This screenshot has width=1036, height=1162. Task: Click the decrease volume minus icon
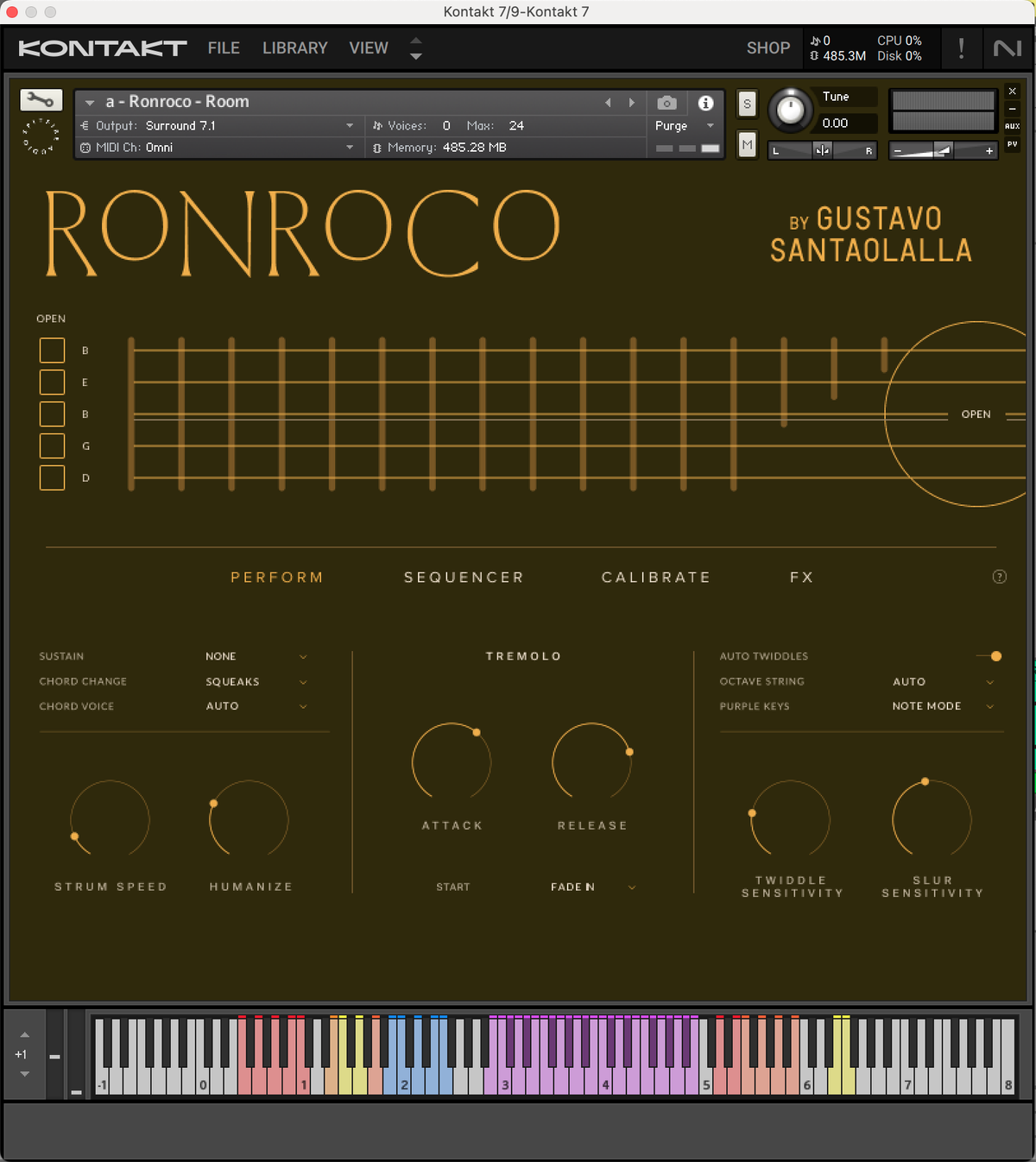tap(898, 151)
